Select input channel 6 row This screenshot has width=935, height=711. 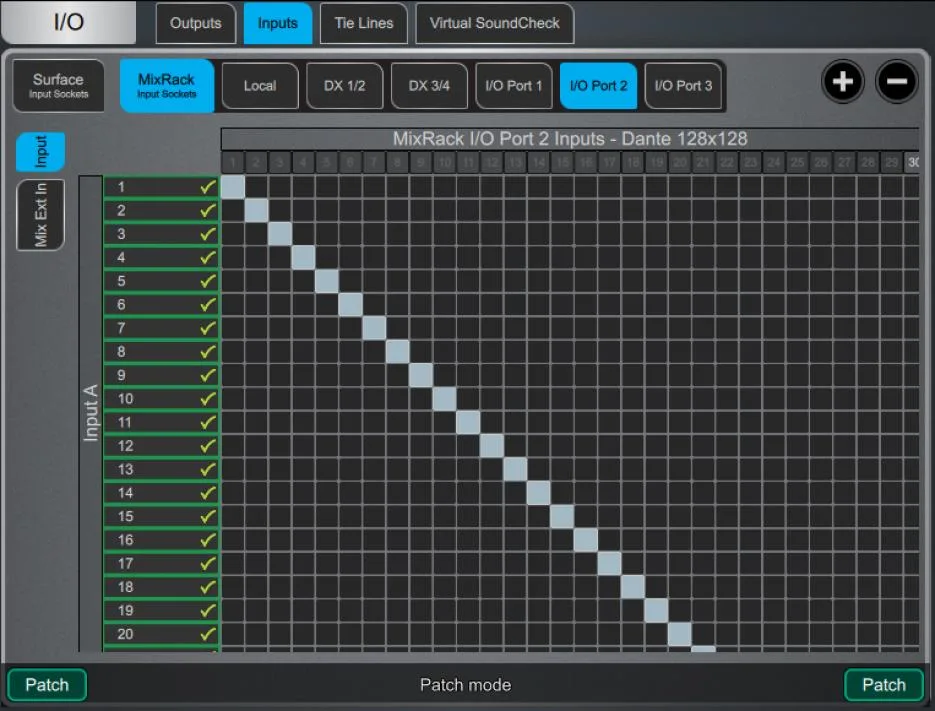pyautogui.click(x=162, y=305)
